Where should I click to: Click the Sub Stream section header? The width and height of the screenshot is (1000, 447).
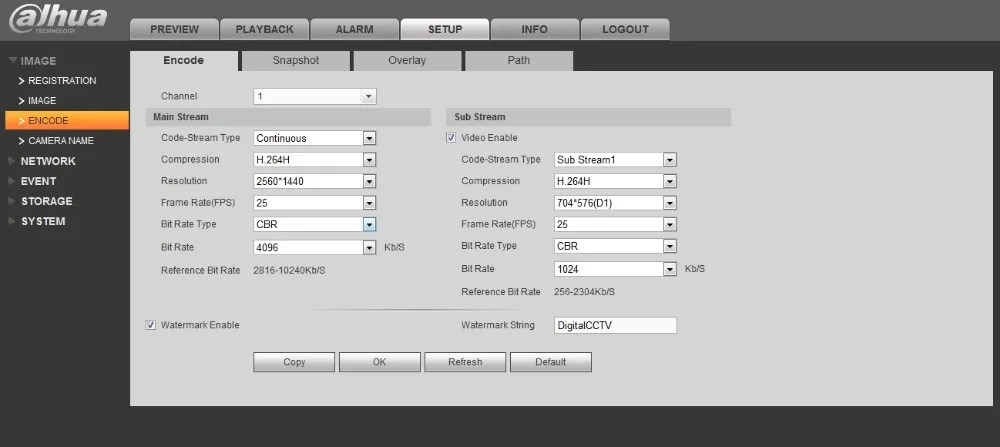click(x=589, y=117)
